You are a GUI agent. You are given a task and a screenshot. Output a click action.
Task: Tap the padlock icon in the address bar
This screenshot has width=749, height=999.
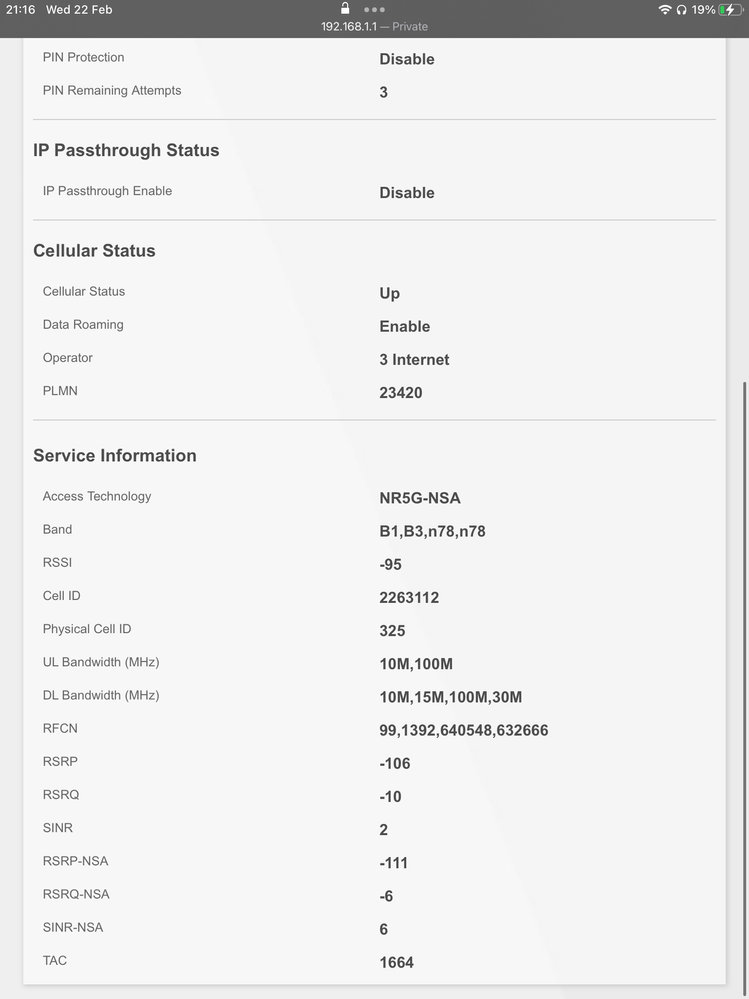click(345, 8)
